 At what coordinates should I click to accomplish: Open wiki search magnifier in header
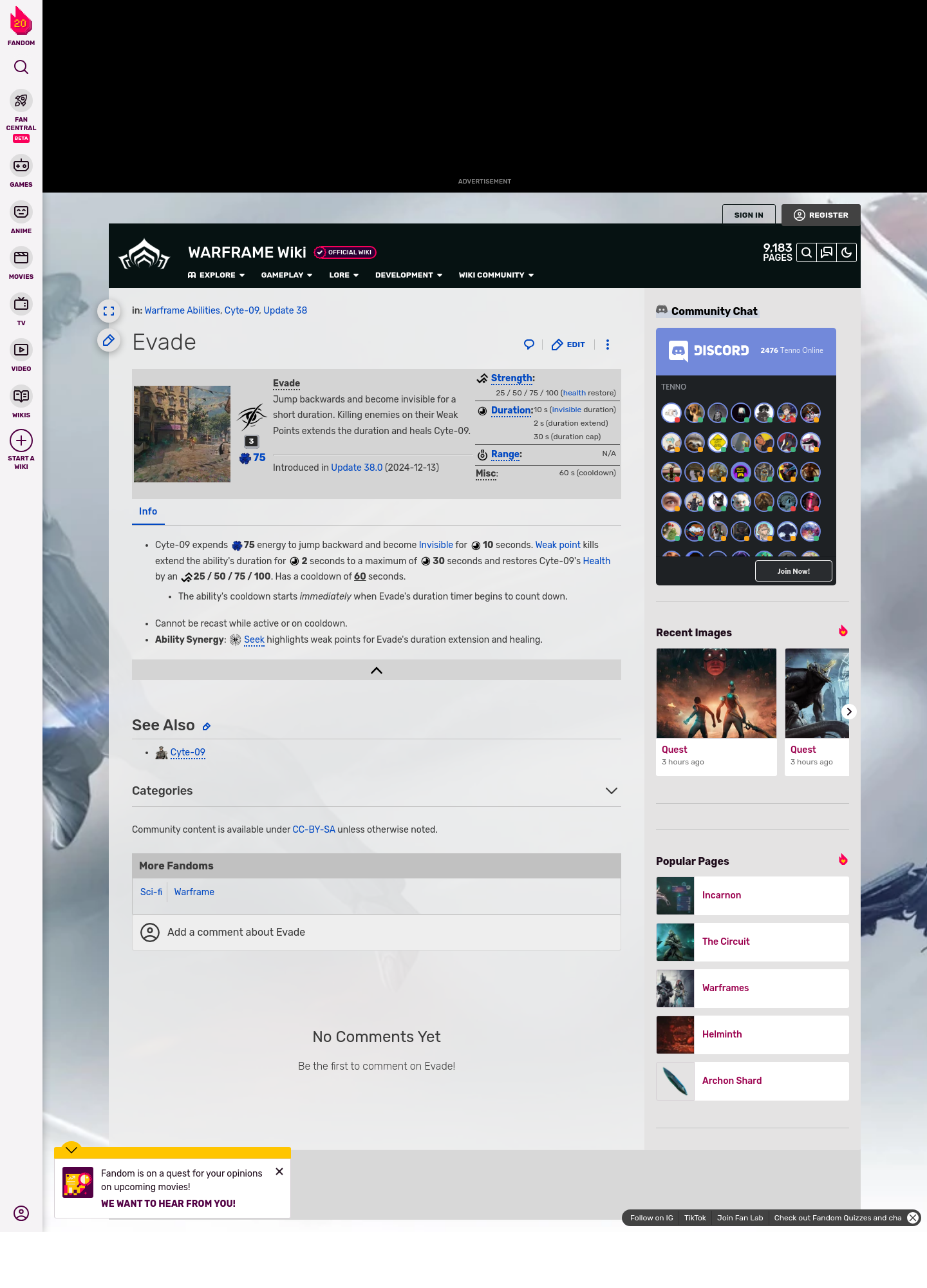tap(806, 252)
